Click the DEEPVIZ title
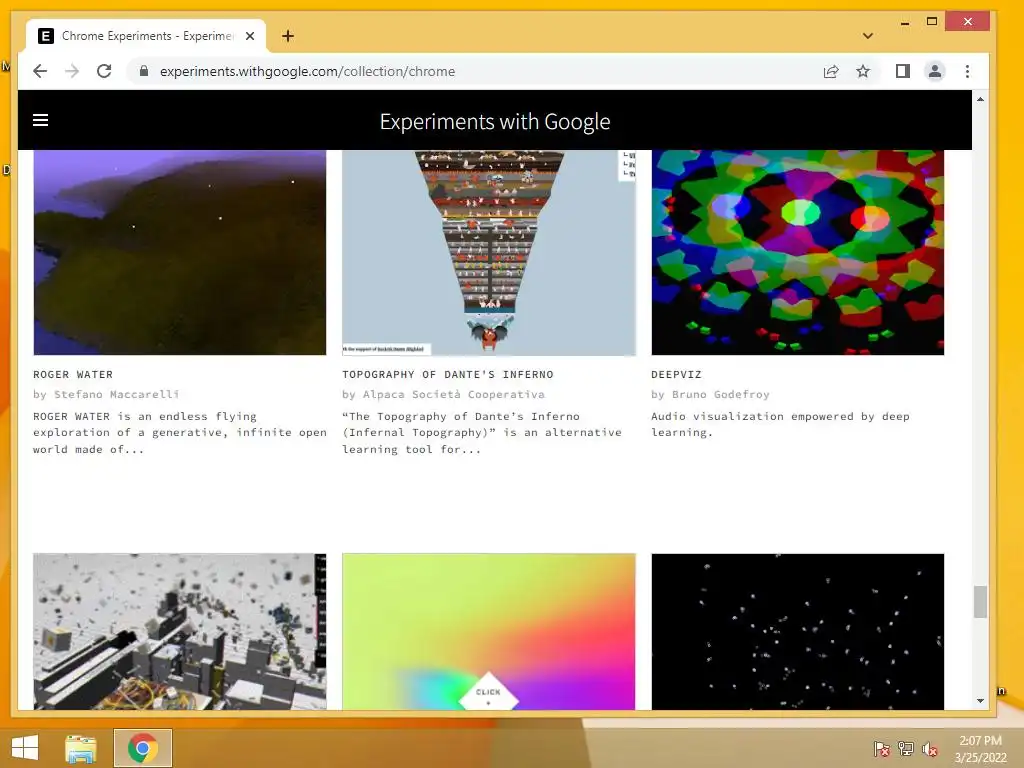This screenshot has height=768, width=1024. [676, 374]
